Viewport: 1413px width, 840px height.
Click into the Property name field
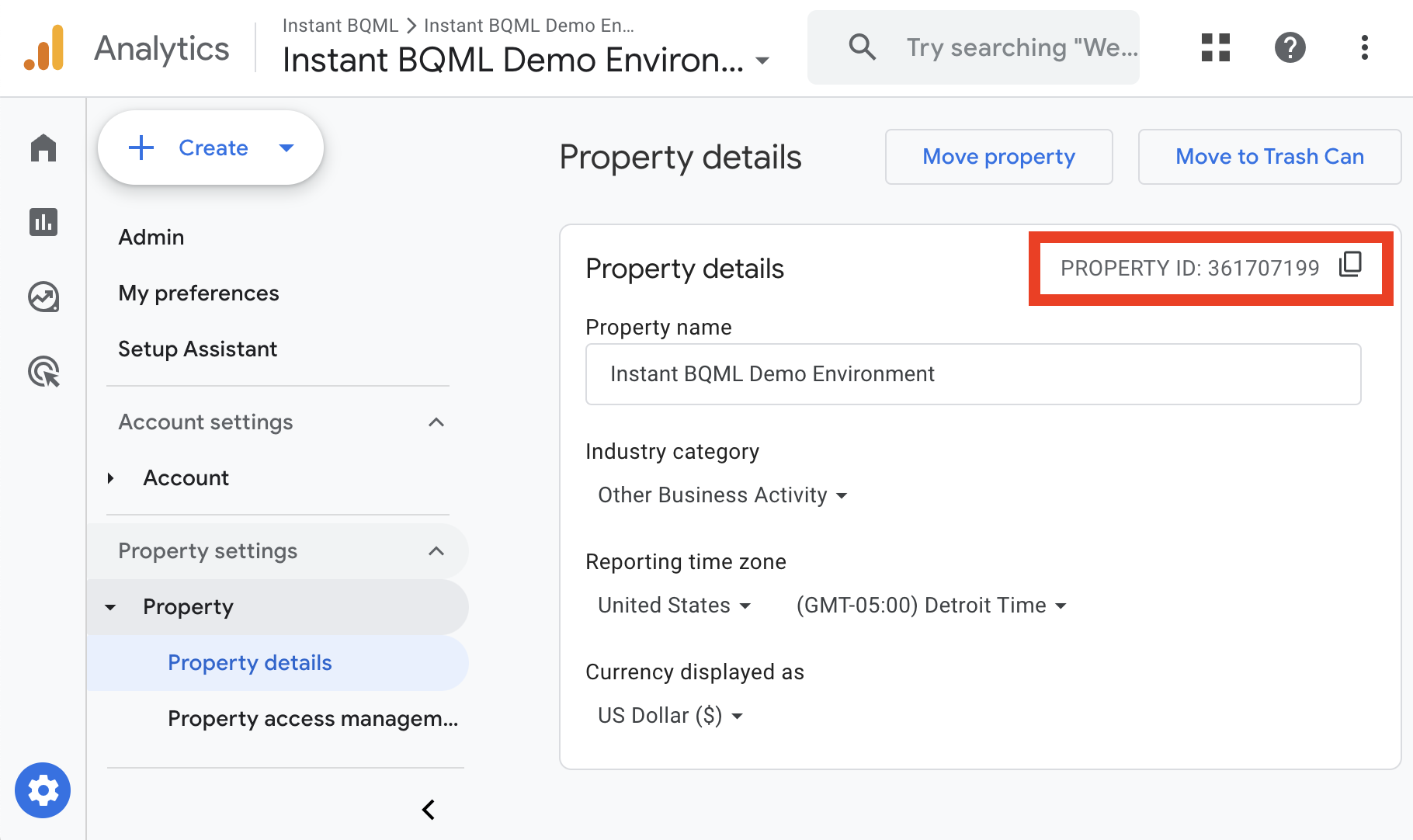coord(974,374)
